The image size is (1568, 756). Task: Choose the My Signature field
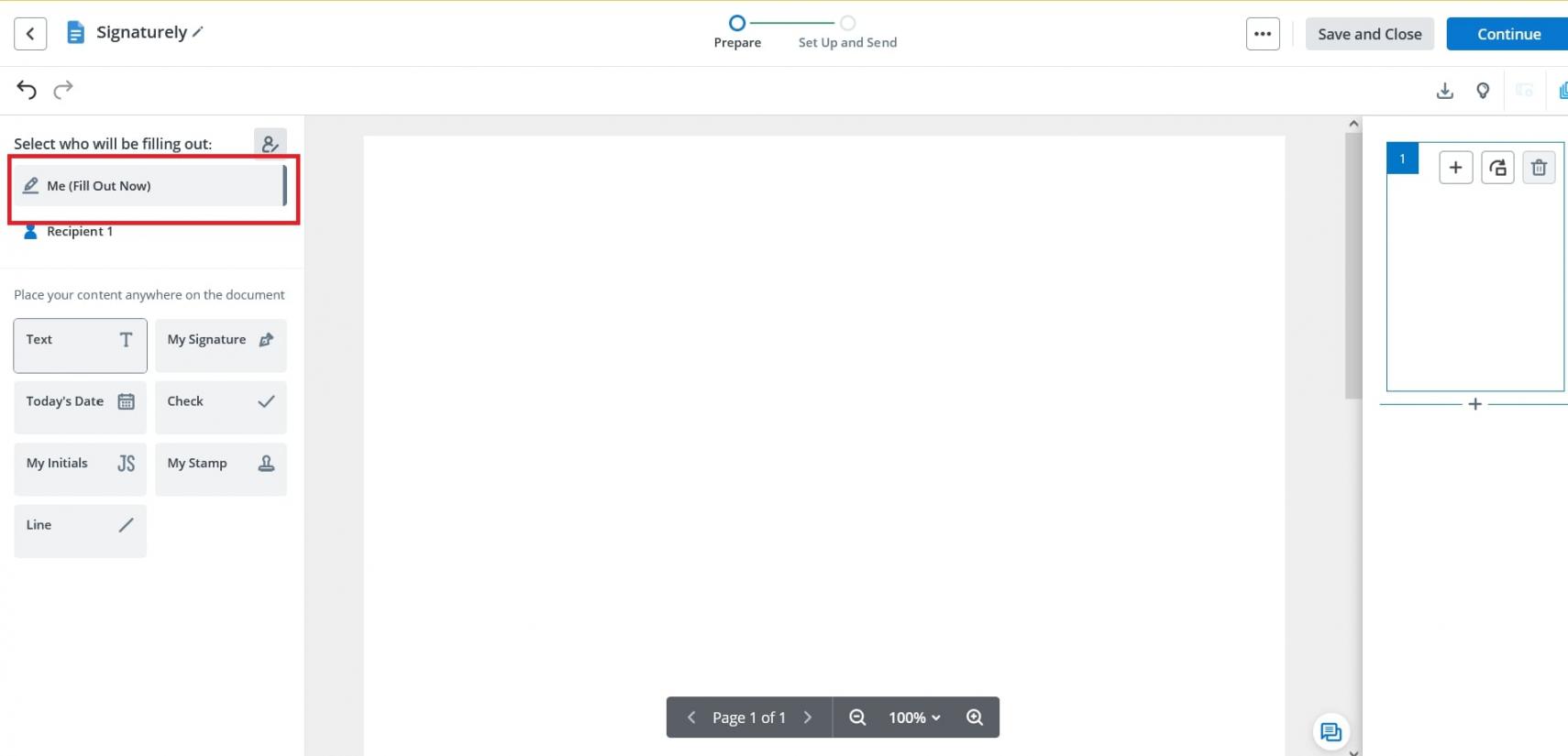coord(220,345)
